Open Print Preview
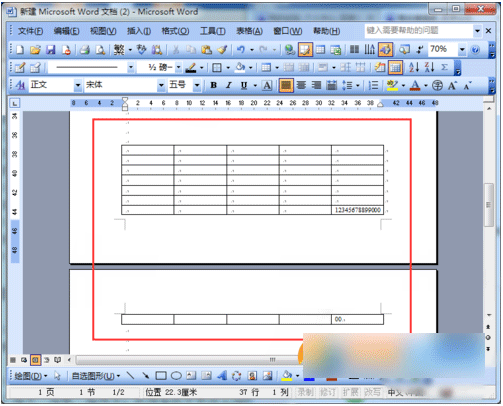 pyautogui.click(x=100, y=50)
